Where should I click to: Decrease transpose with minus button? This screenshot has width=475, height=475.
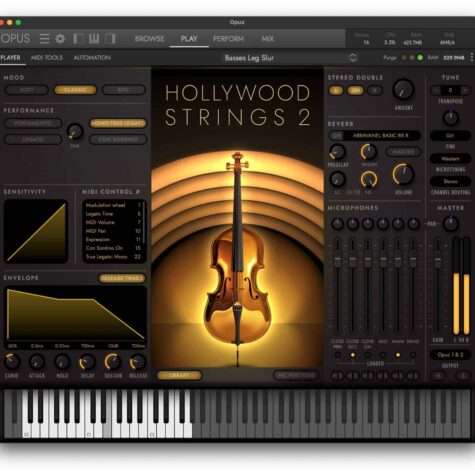pos(436,90)
